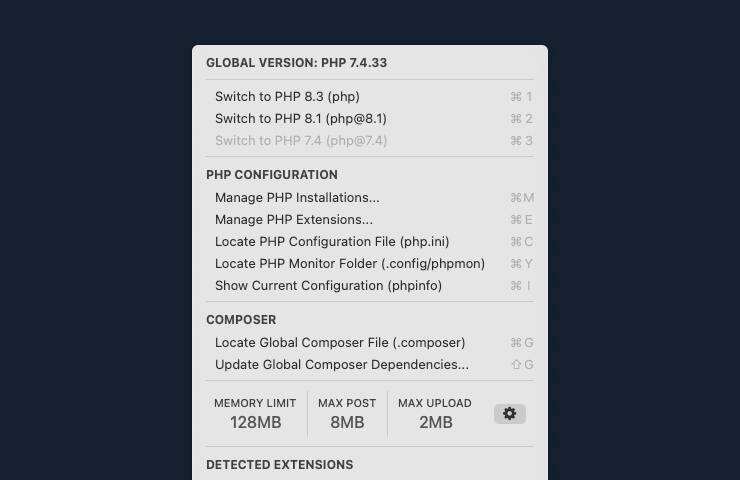This screenshot has width=740, height=480.
Task: Open Manage PHP Installations
Action: [297, 198]
